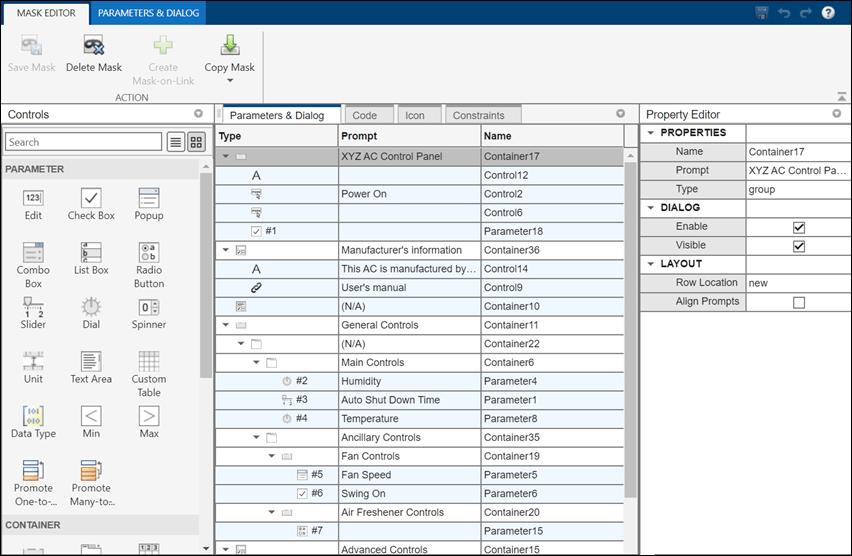
Task: Pick the Combo Box control icon
Action: point(33,253)
